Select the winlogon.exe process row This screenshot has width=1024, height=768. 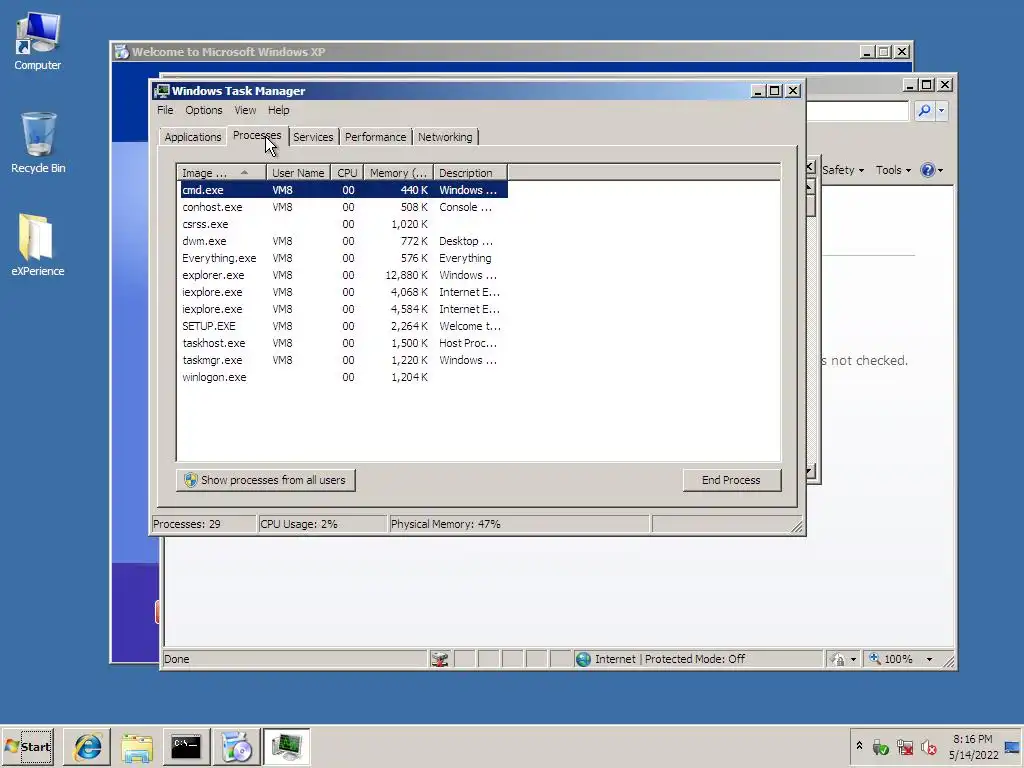[x=344, y=377]
